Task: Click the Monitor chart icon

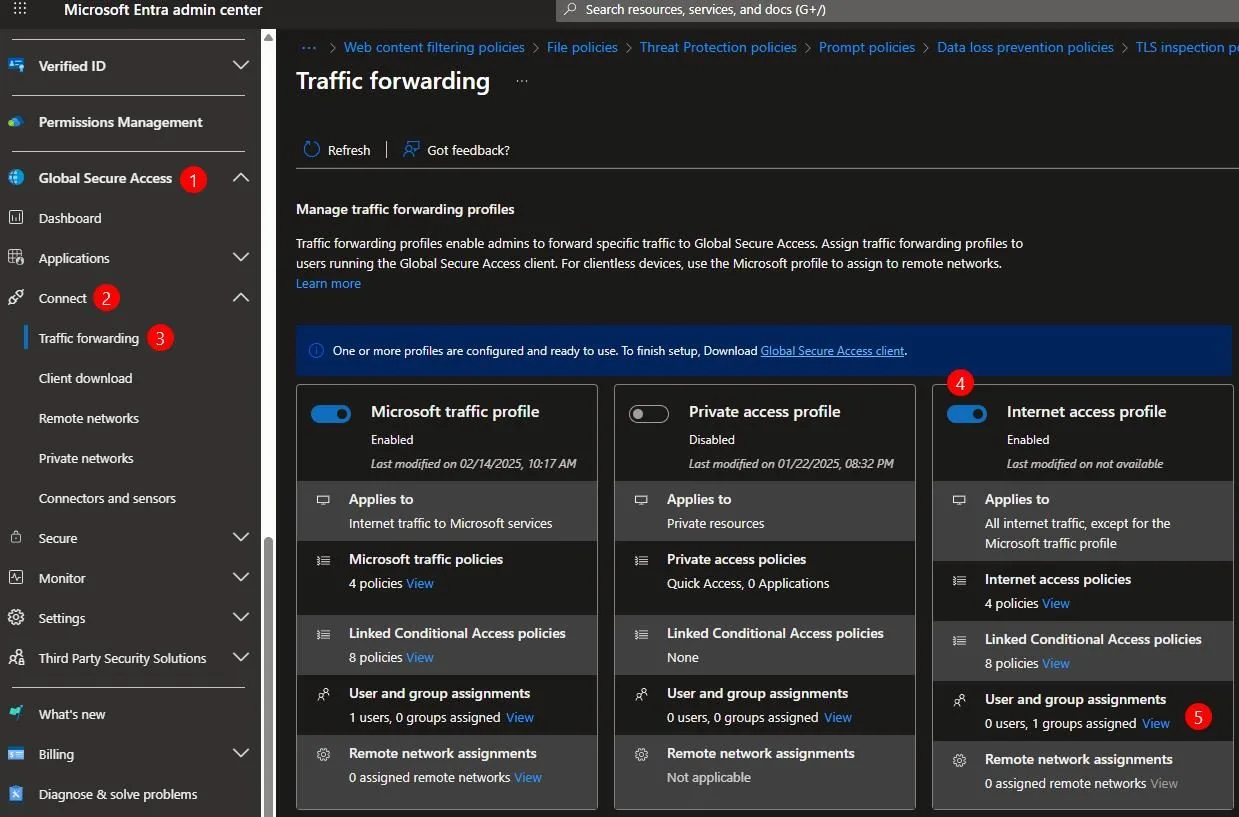Action: [x=16, y=578]
